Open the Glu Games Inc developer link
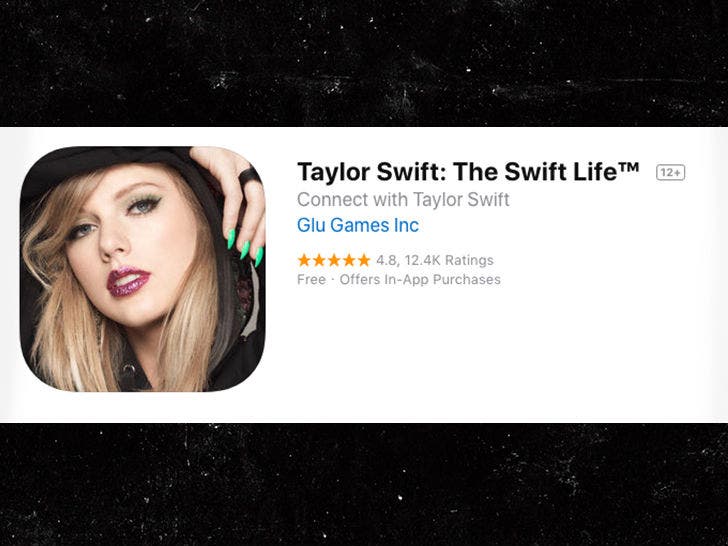The image size is (728, 546). coord(358,225)
